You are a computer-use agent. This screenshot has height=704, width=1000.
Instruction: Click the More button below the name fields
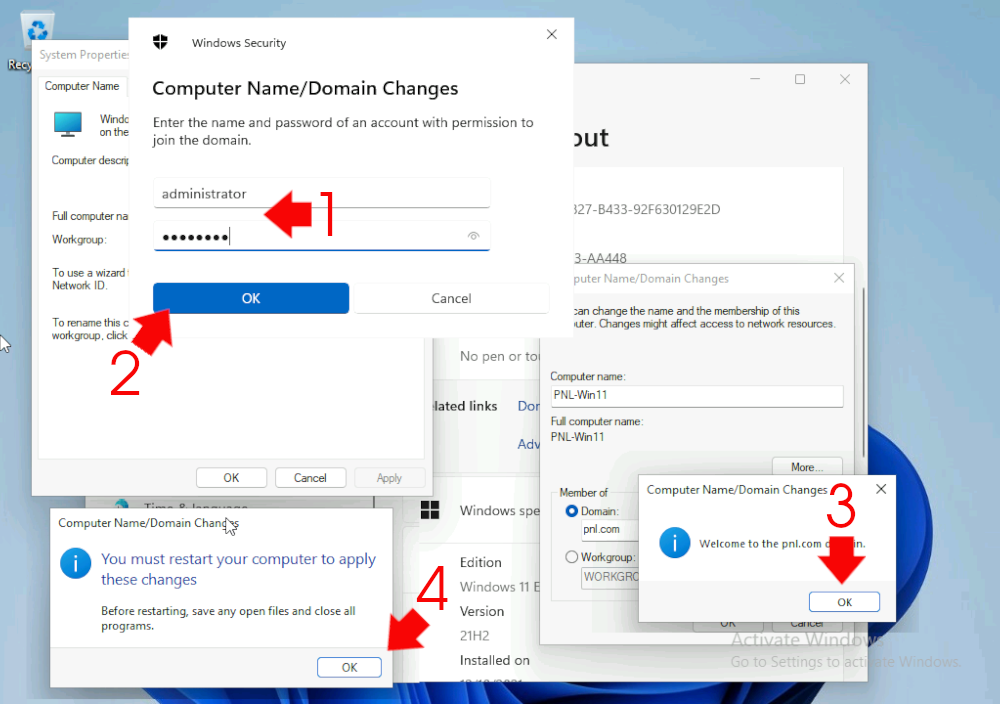tap(806, 466)
